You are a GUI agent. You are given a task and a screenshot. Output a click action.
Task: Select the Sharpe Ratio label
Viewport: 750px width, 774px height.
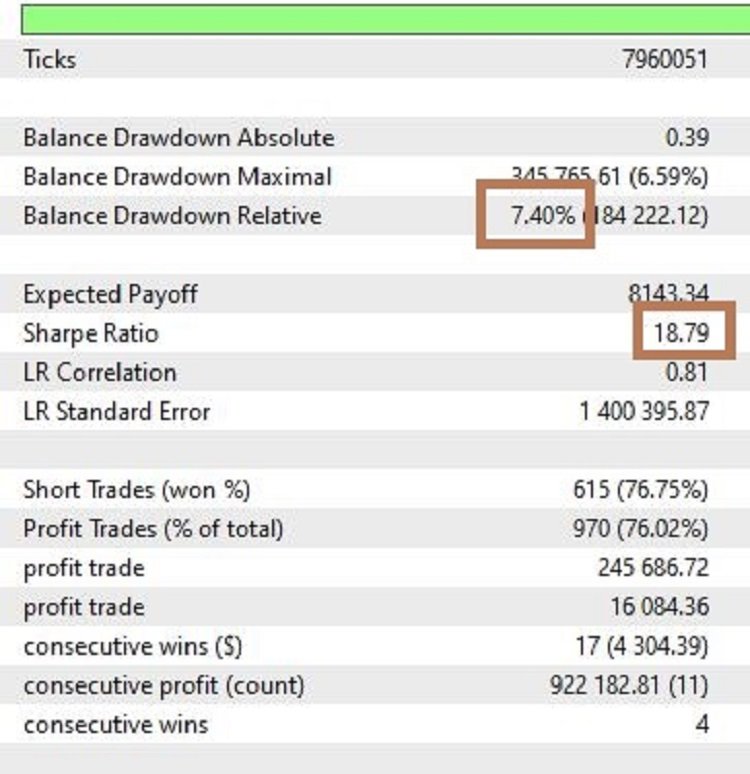90,333
